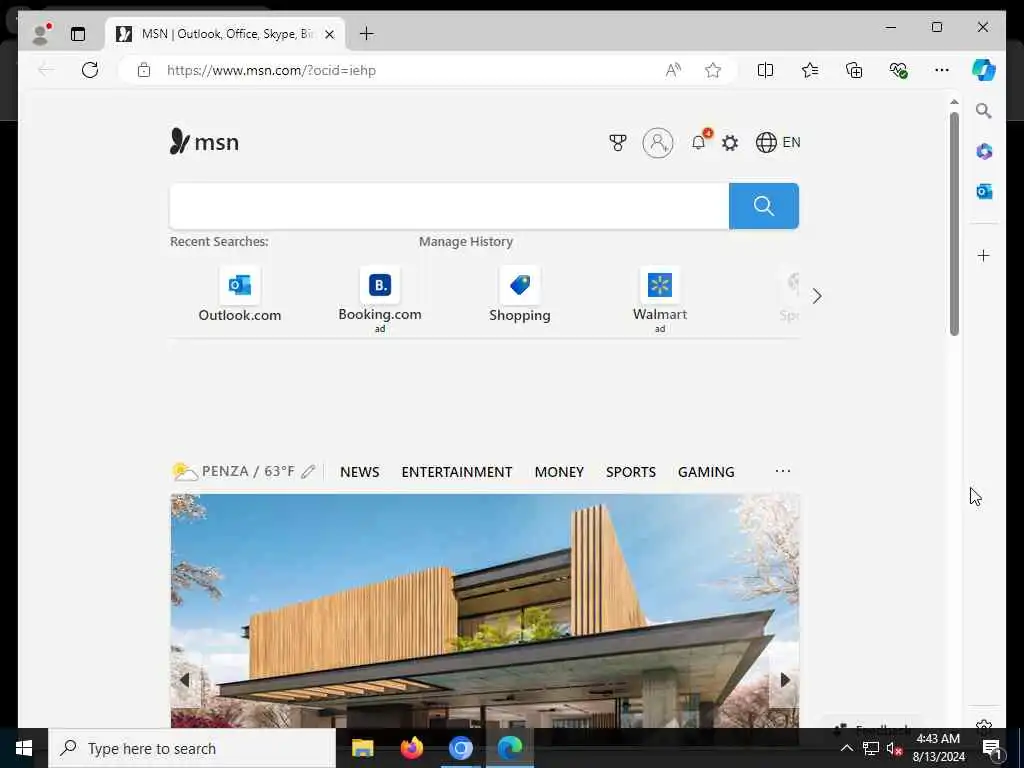
Task: Open the tab actions menu icon
Action: pos(78,34)
